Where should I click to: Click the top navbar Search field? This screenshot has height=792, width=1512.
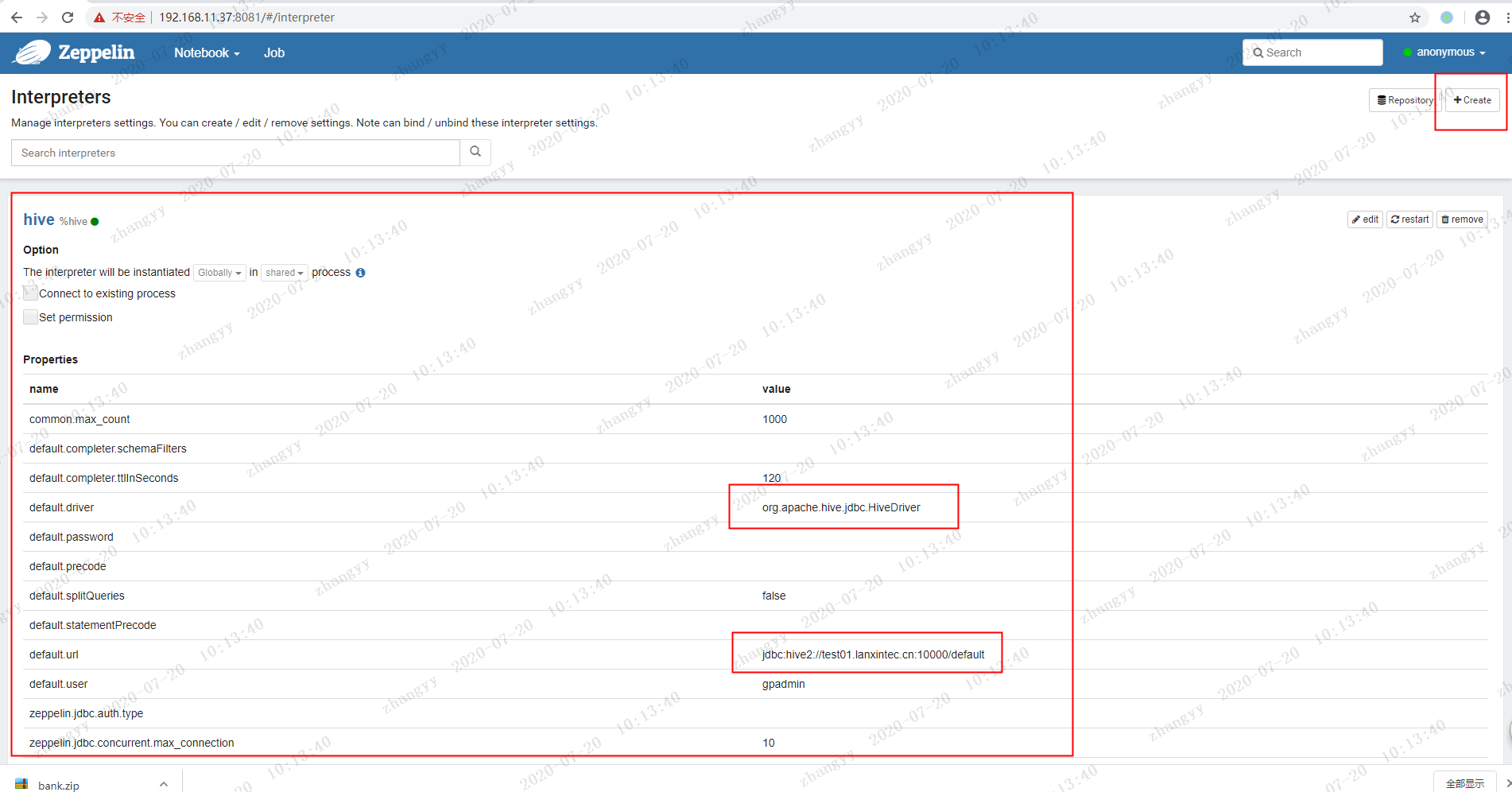[x=1312, y=52]
